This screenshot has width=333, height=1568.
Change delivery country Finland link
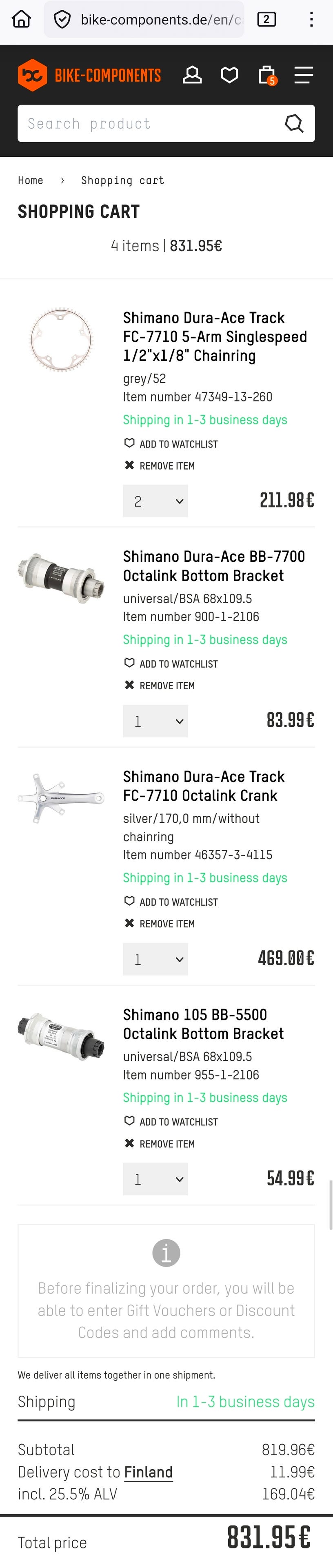[x=148, y=1472]
